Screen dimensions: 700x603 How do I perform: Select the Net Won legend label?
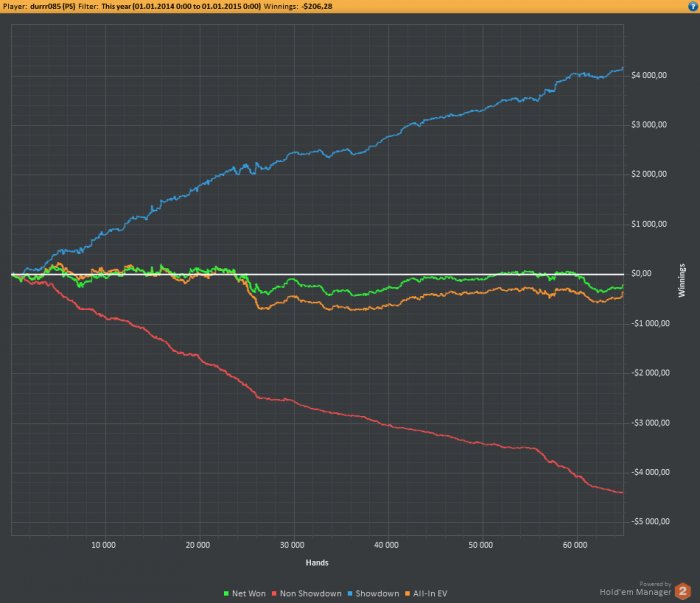tap(249, 594)
